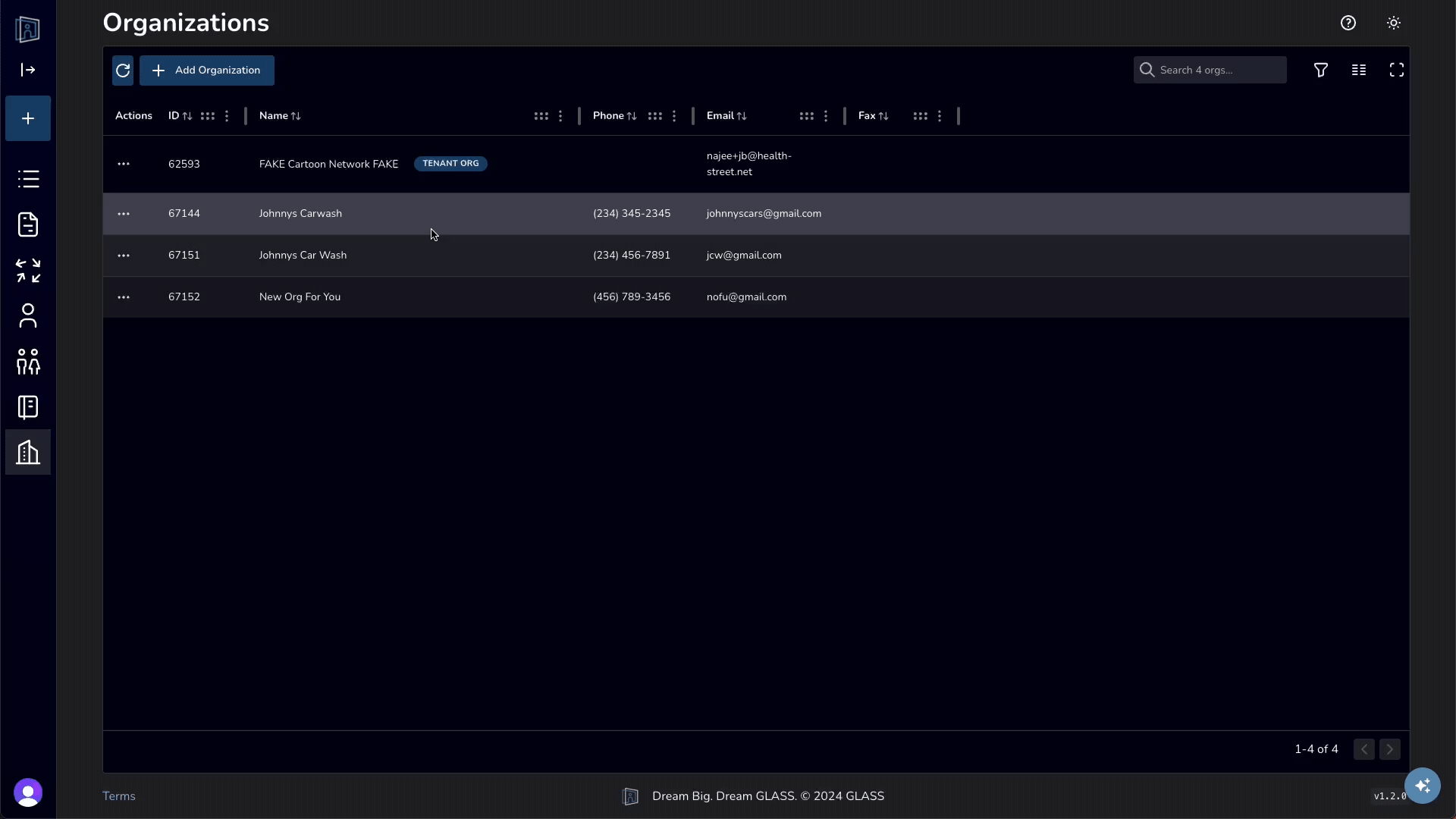Open the document sidebar icon

[28, 224]
